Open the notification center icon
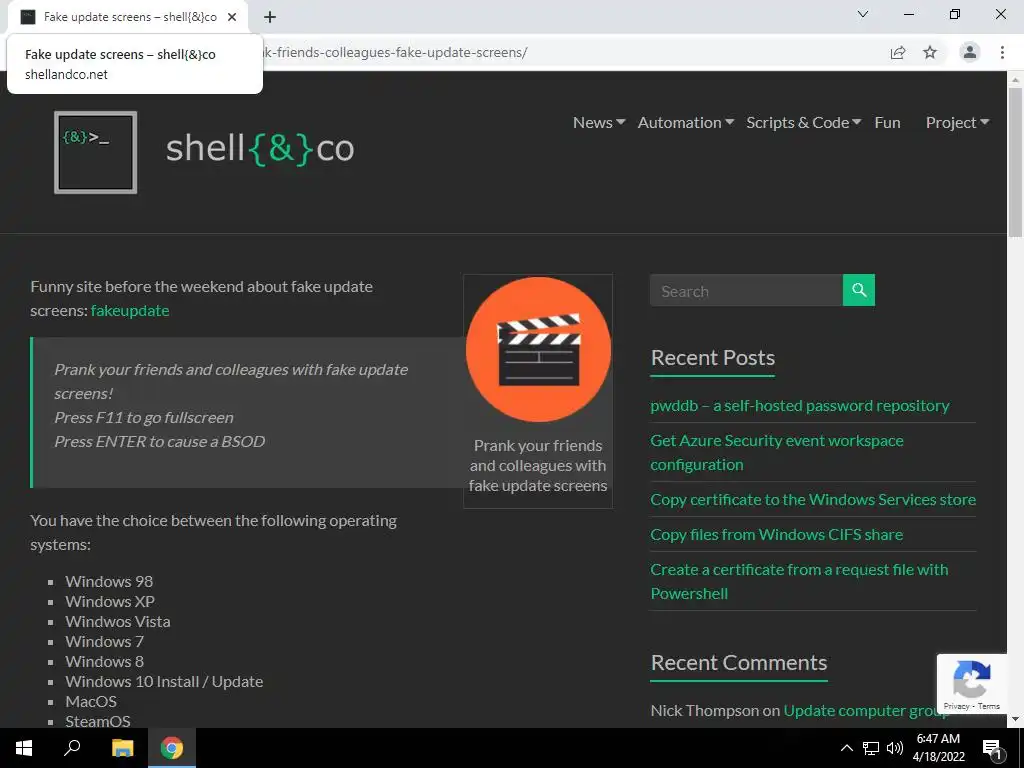1024x768 pixels. [x=992, y=748]
